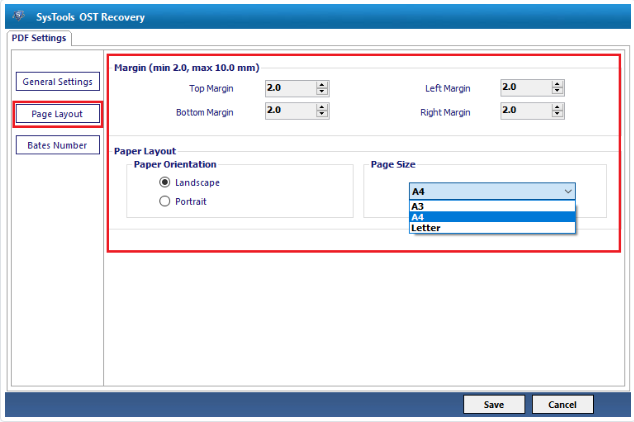Open General Settings section

(x=58, y=82)
